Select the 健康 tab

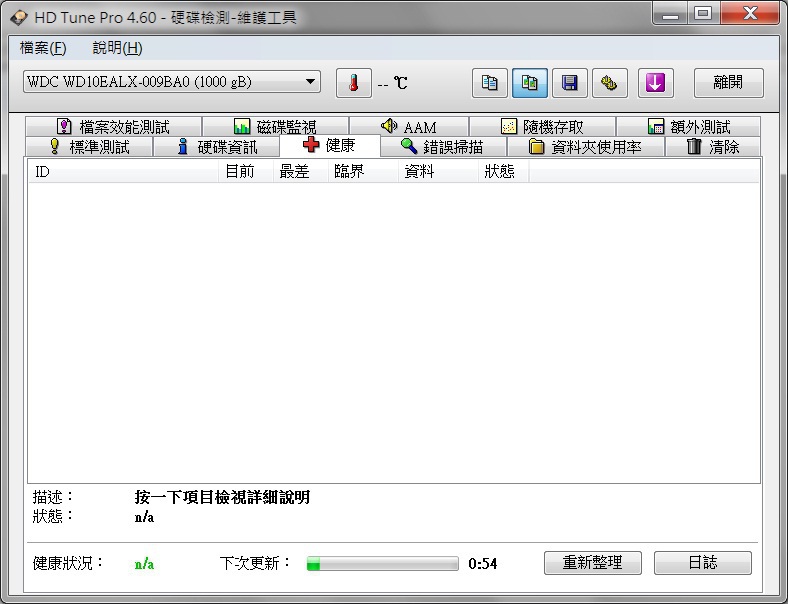(330, 145)
